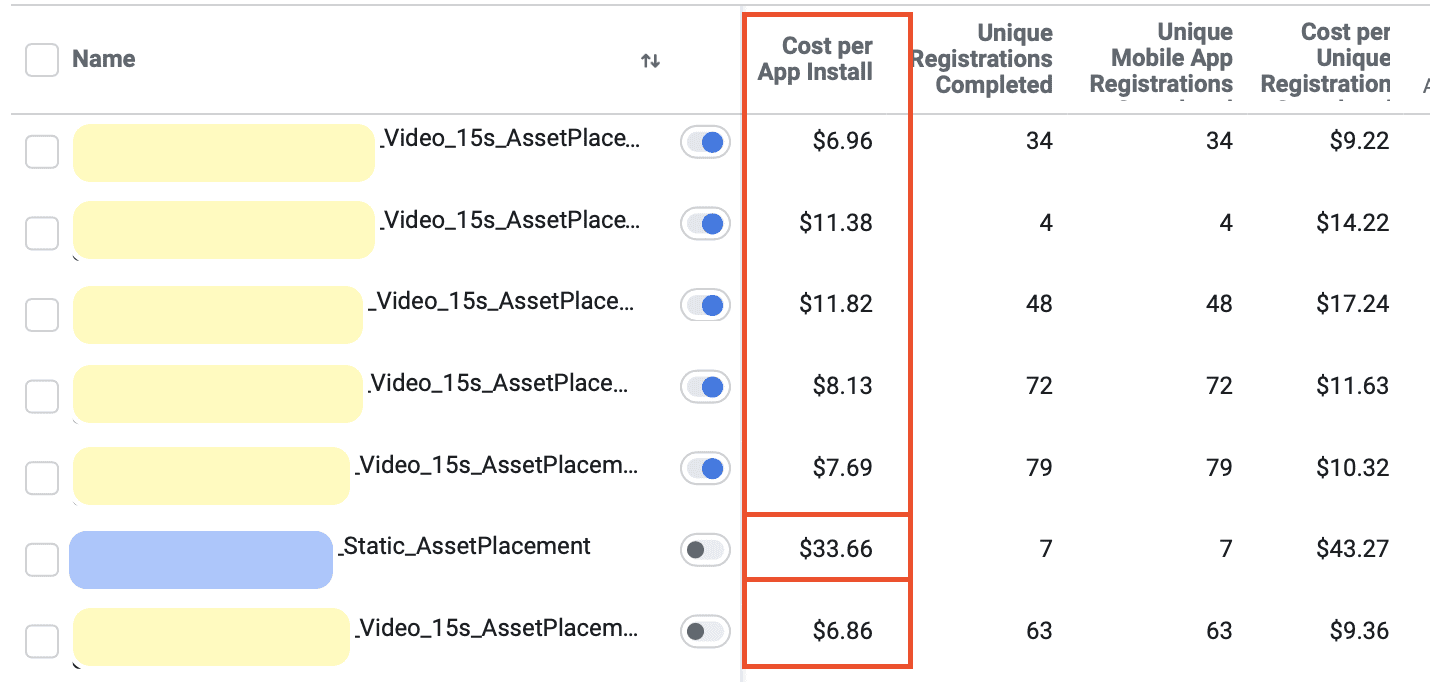
Task: Click the $17.24 cost per registration value
Action: coord(1353,304)
